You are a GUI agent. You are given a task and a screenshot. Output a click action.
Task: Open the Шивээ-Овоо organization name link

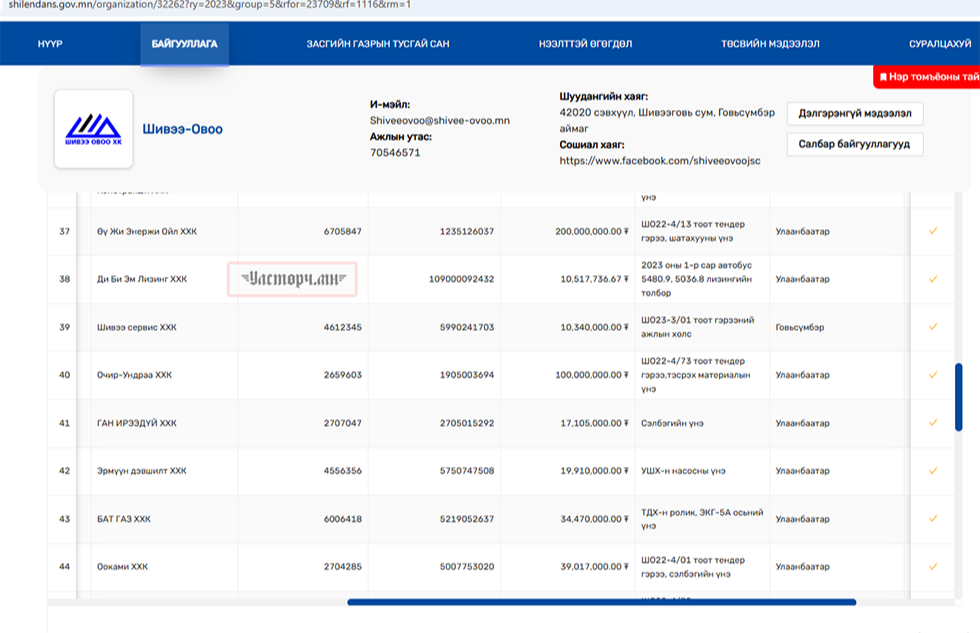click(182, 129)
